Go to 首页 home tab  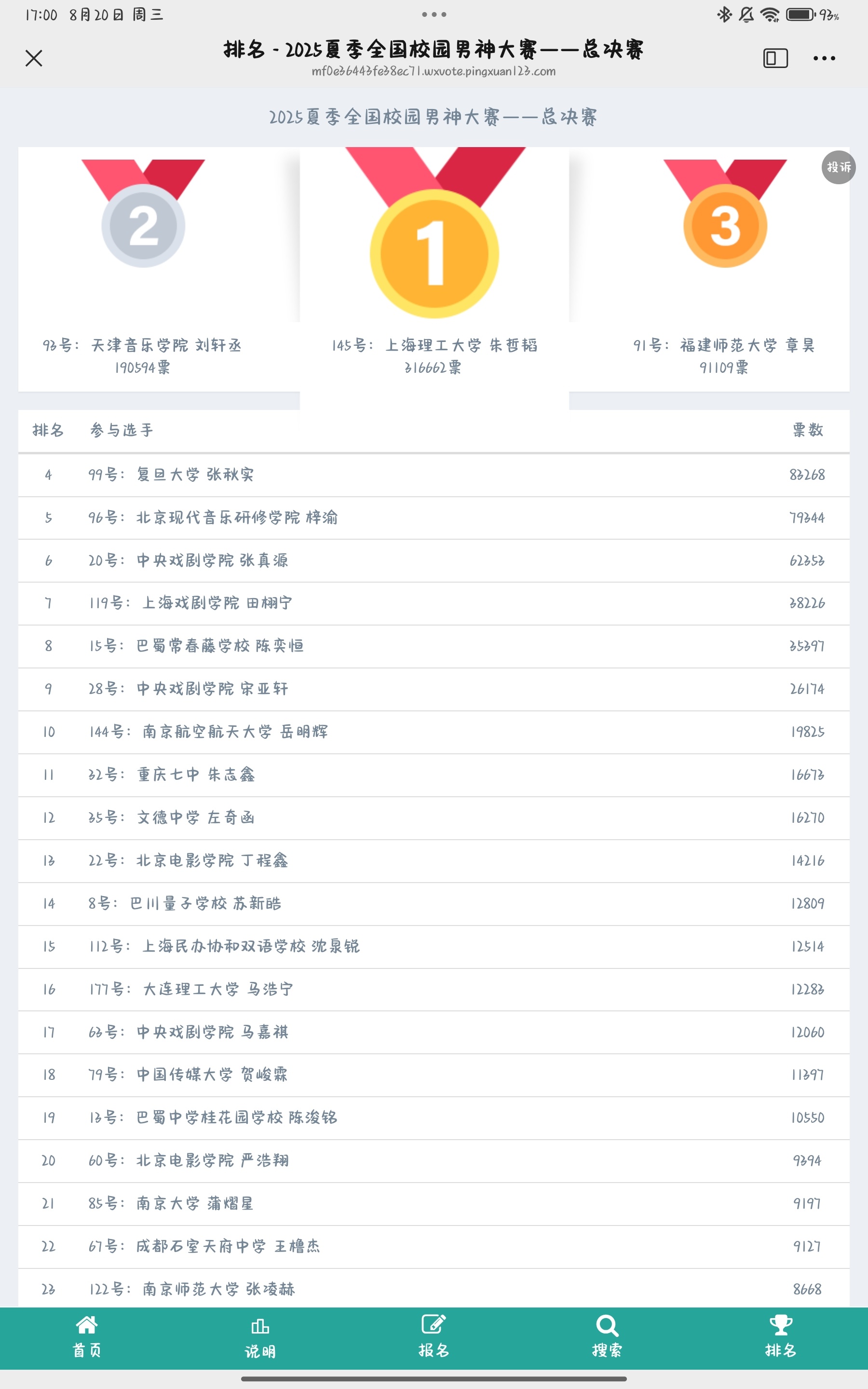(x=87, y=1337)
